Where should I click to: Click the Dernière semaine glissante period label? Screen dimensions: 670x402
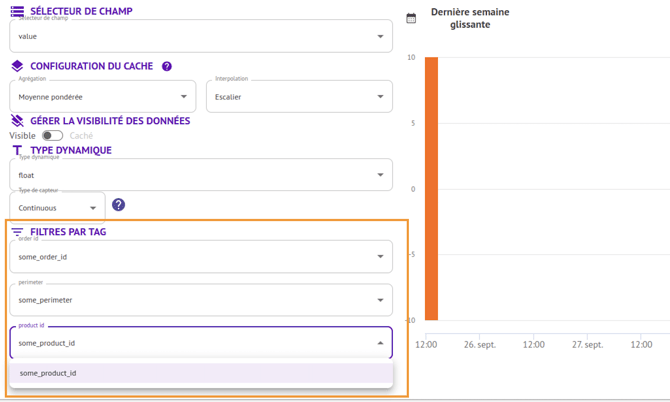pos(470,18)
